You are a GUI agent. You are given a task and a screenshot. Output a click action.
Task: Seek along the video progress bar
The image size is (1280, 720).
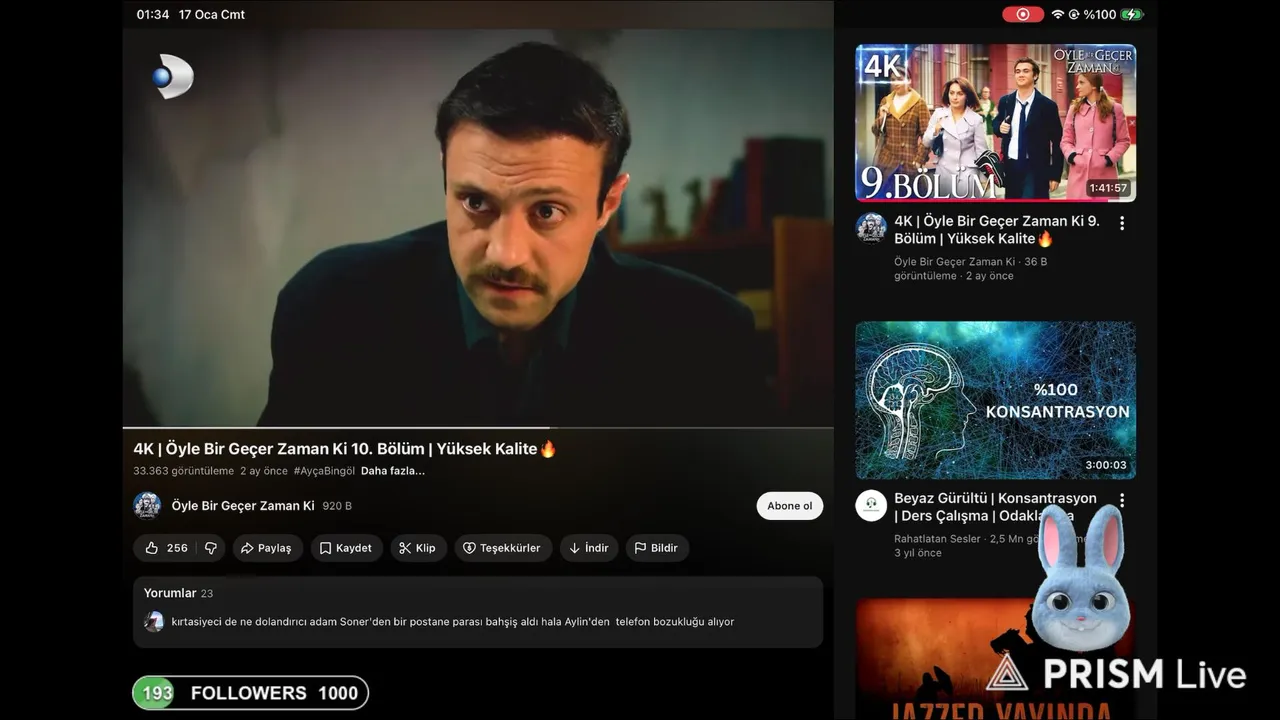pos(478,428)
